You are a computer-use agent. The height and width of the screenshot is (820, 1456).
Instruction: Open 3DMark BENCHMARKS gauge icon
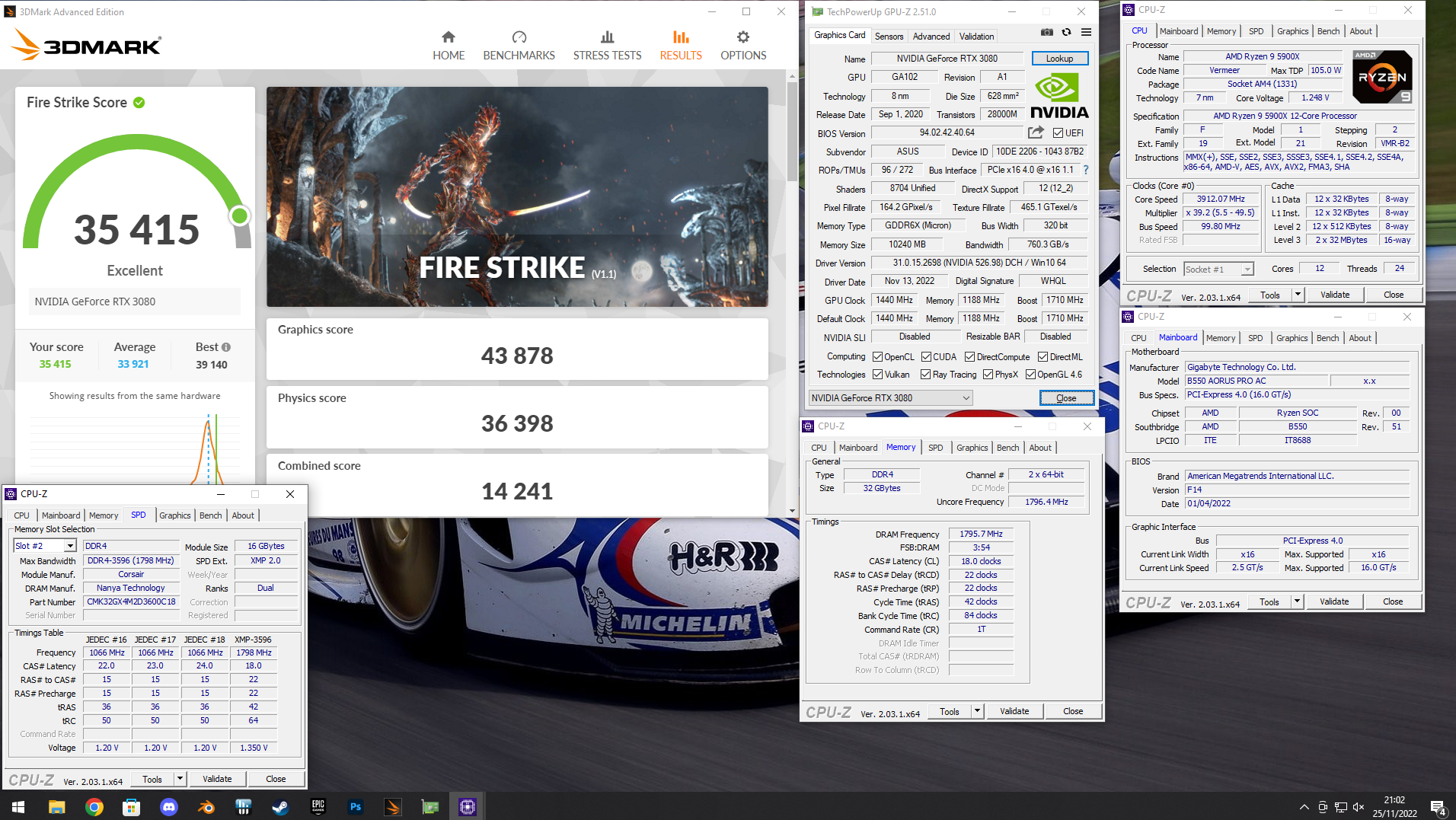(x=519, y=37)
